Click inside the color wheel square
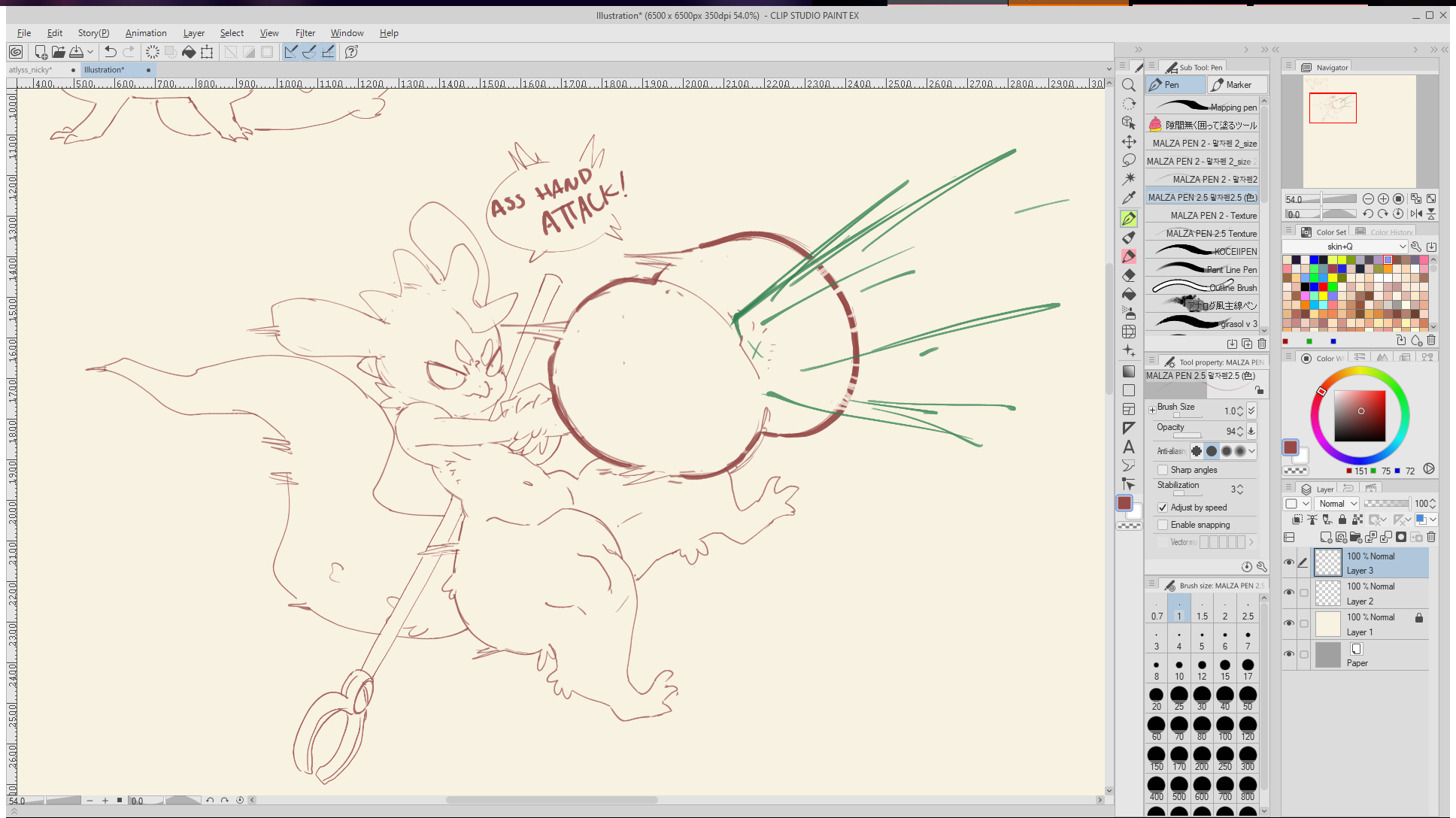This screenshot has height=818, width=1456. coord(1360,416)
